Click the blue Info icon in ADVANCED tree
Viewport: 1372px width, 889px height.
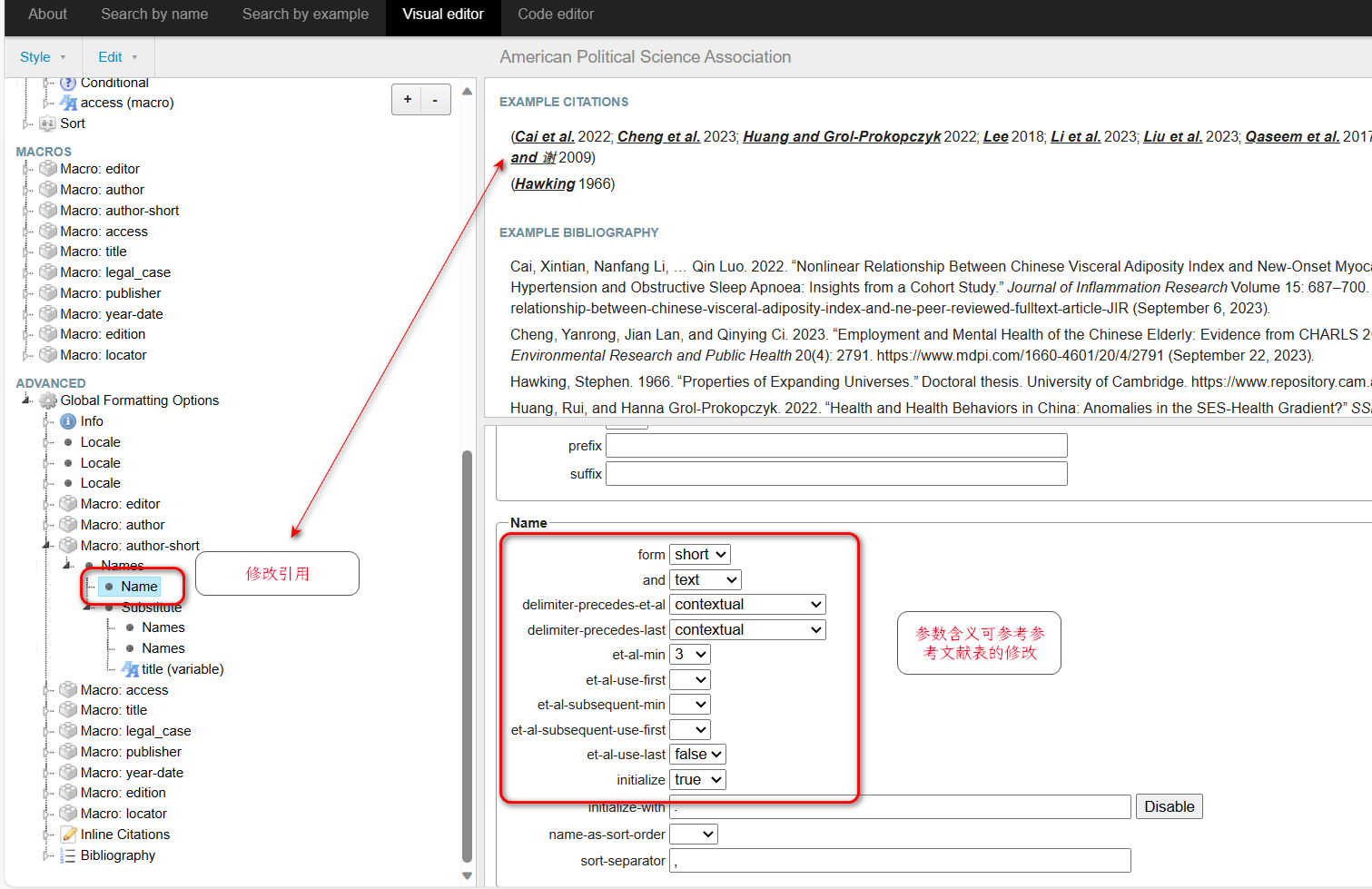(x=68, y=421)
